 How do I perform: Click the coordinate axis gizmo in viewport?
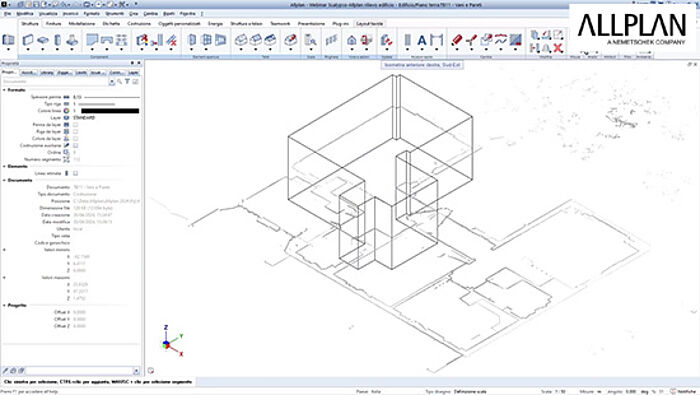tap(171, 341)
